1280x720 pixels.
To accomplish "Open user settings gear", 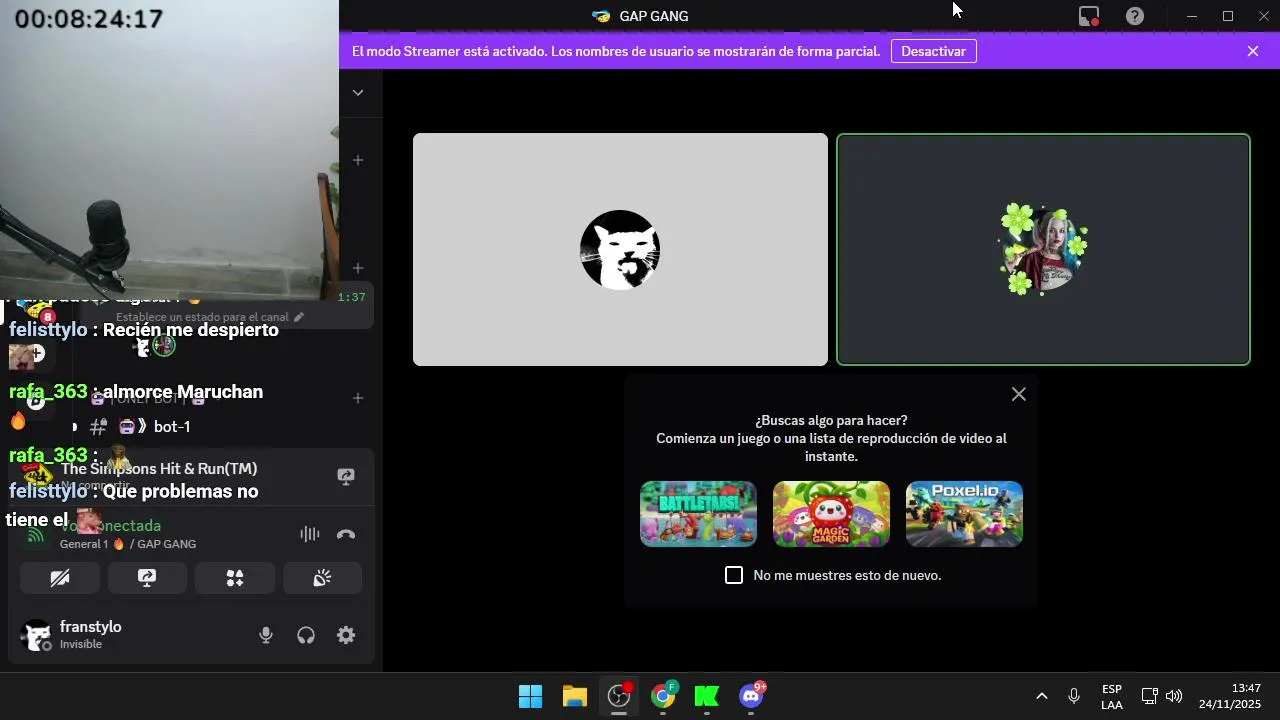I will pyautogui.click(x=346, y=635).
